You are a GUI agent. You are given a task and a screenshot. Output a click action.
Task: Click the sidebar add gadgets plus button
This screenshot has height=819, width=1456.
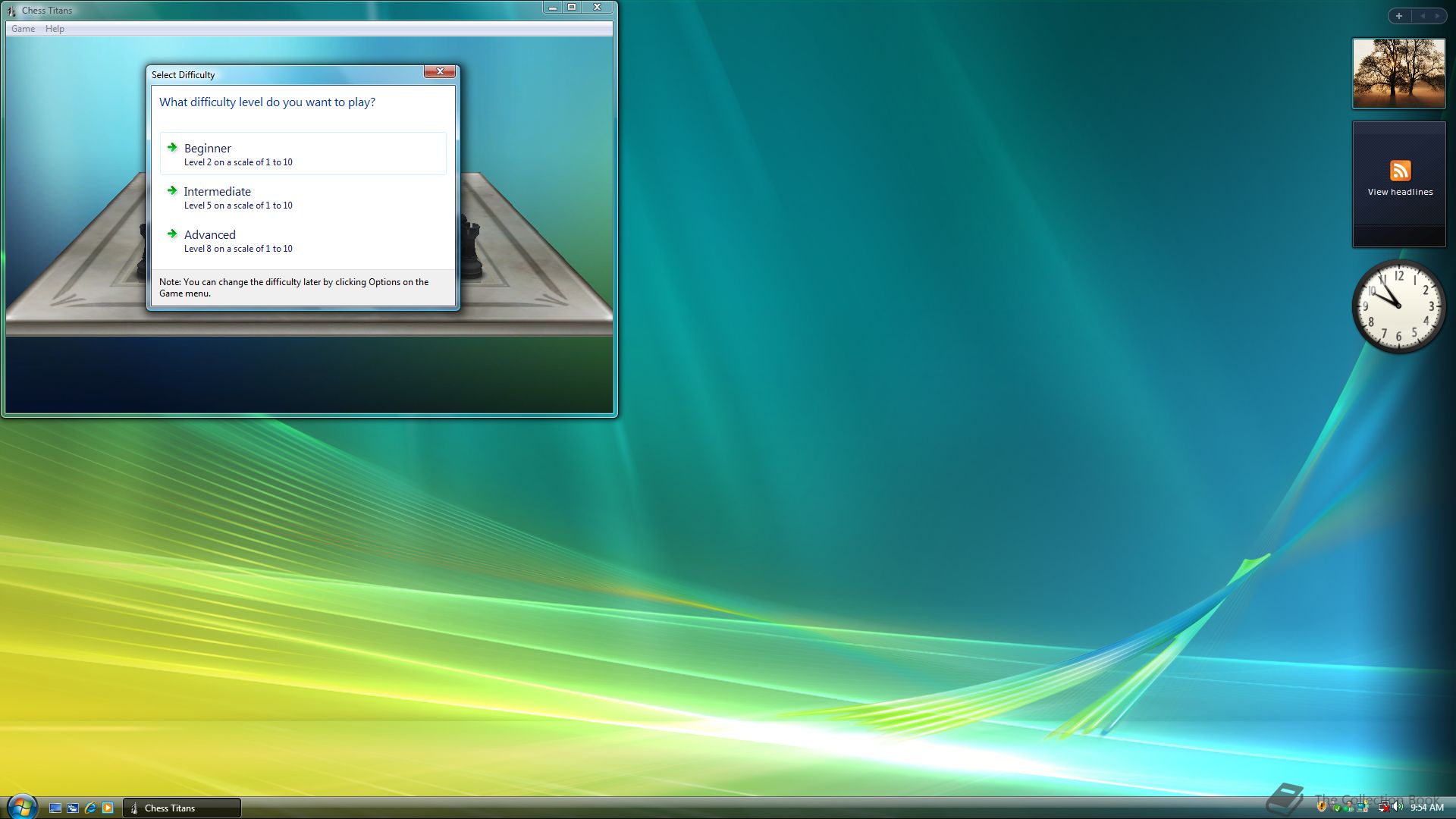click(1399, 15)
